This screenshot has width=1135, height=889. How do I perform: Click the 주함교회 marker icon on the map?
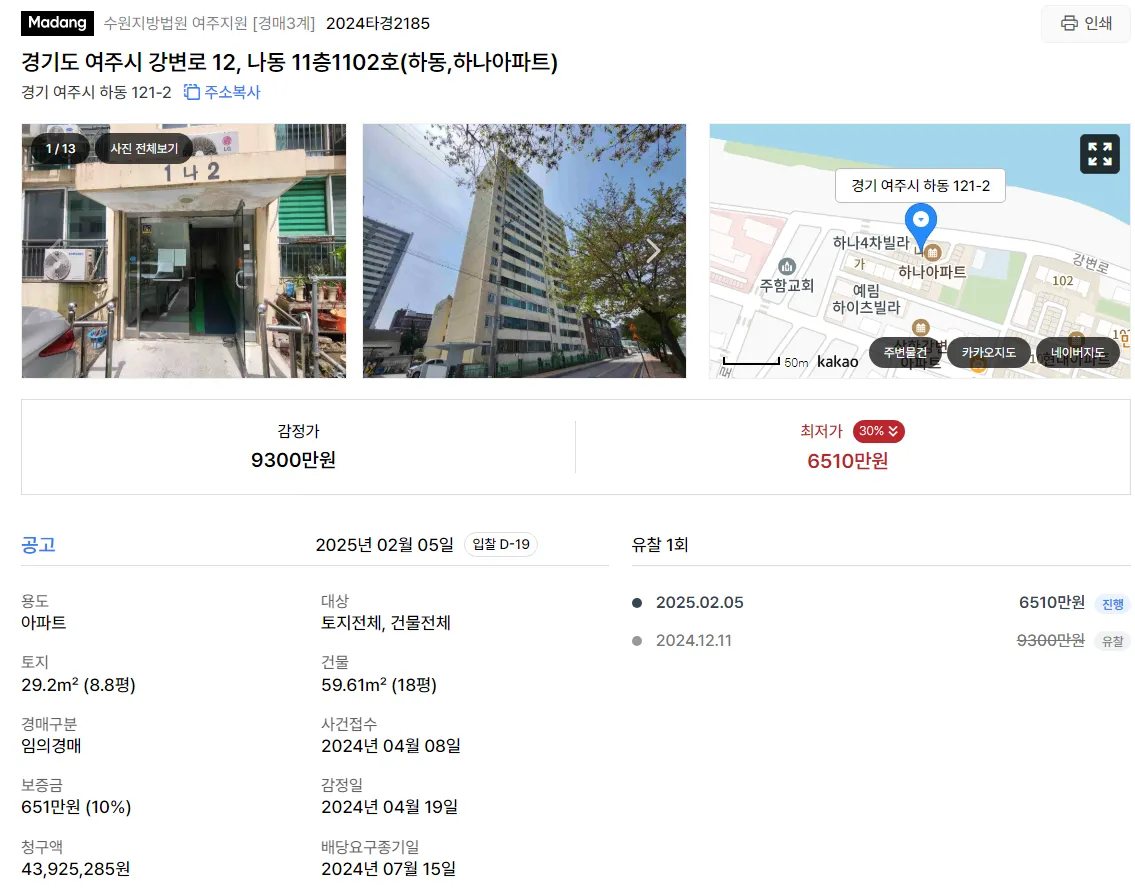[787, 266]
